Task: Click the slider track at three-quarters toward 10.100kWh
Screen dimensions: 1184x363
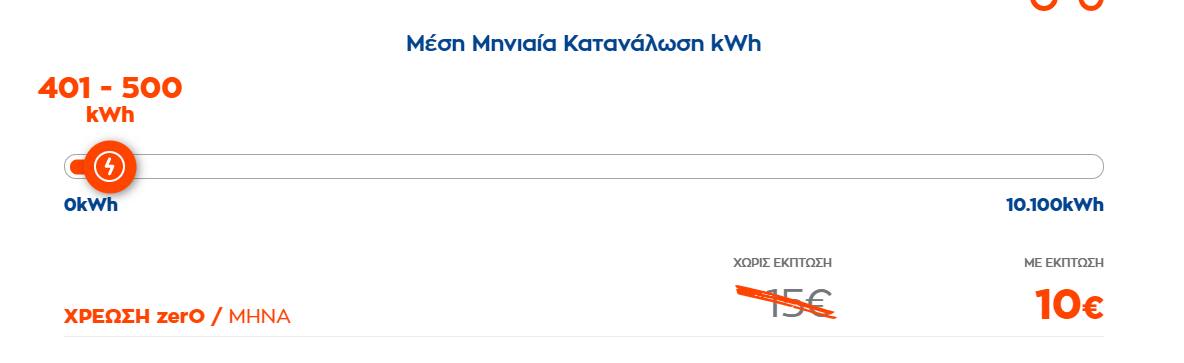Action: point(844,167)
